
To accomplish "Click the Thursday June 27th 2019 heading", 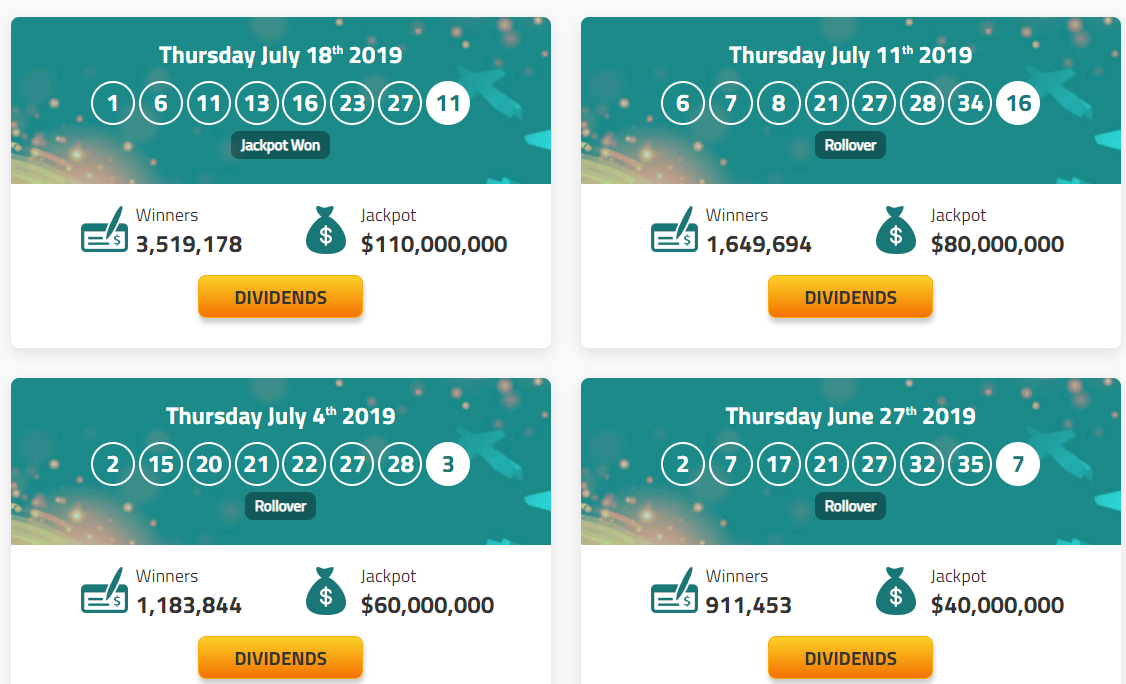I will [850, 416].
